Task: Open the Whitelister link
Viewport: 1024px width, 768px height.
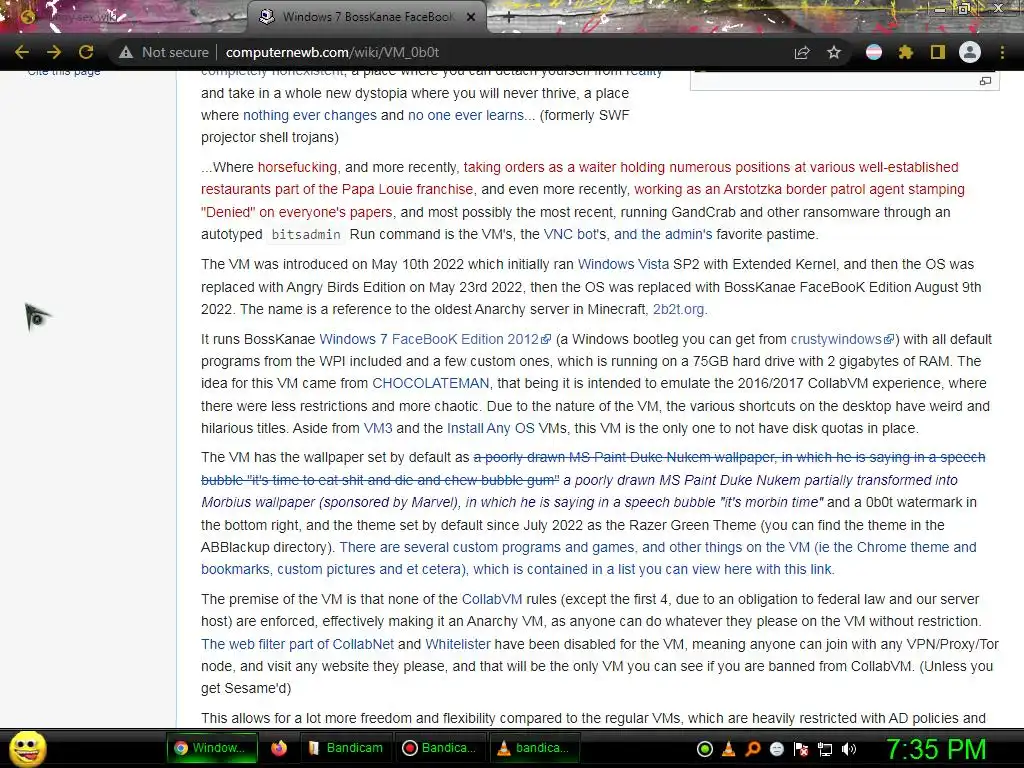Action: 457,645
